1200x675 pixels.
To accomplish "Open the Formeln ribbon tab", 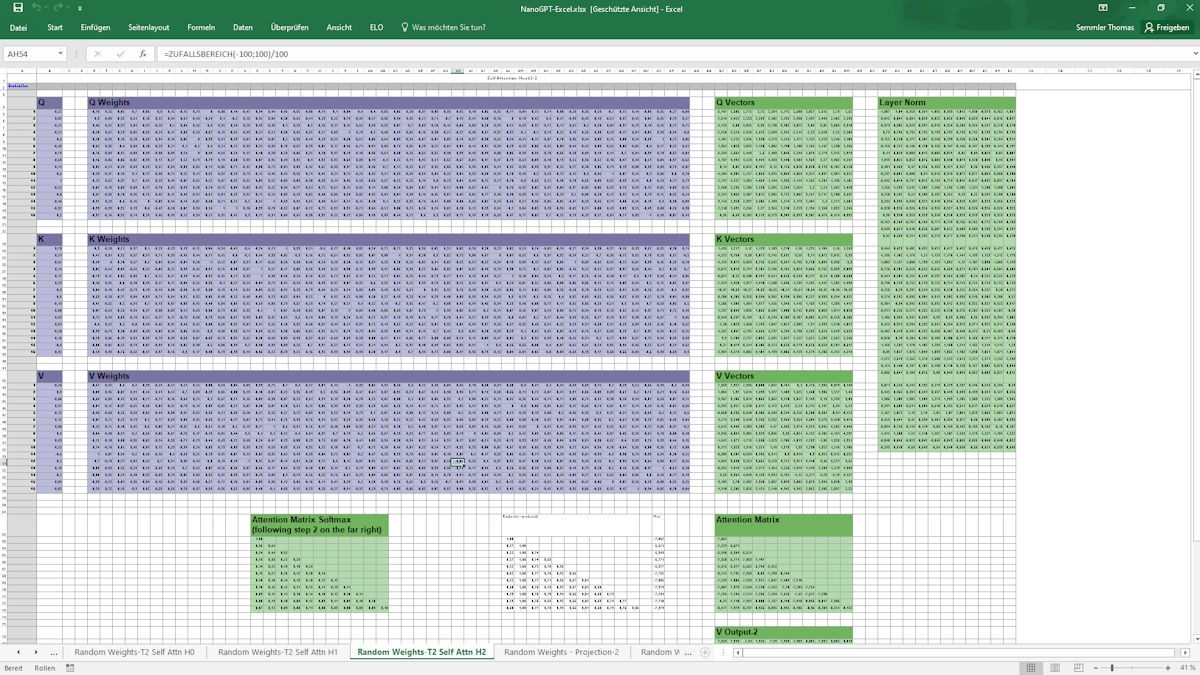I will (x=201, y=27).
